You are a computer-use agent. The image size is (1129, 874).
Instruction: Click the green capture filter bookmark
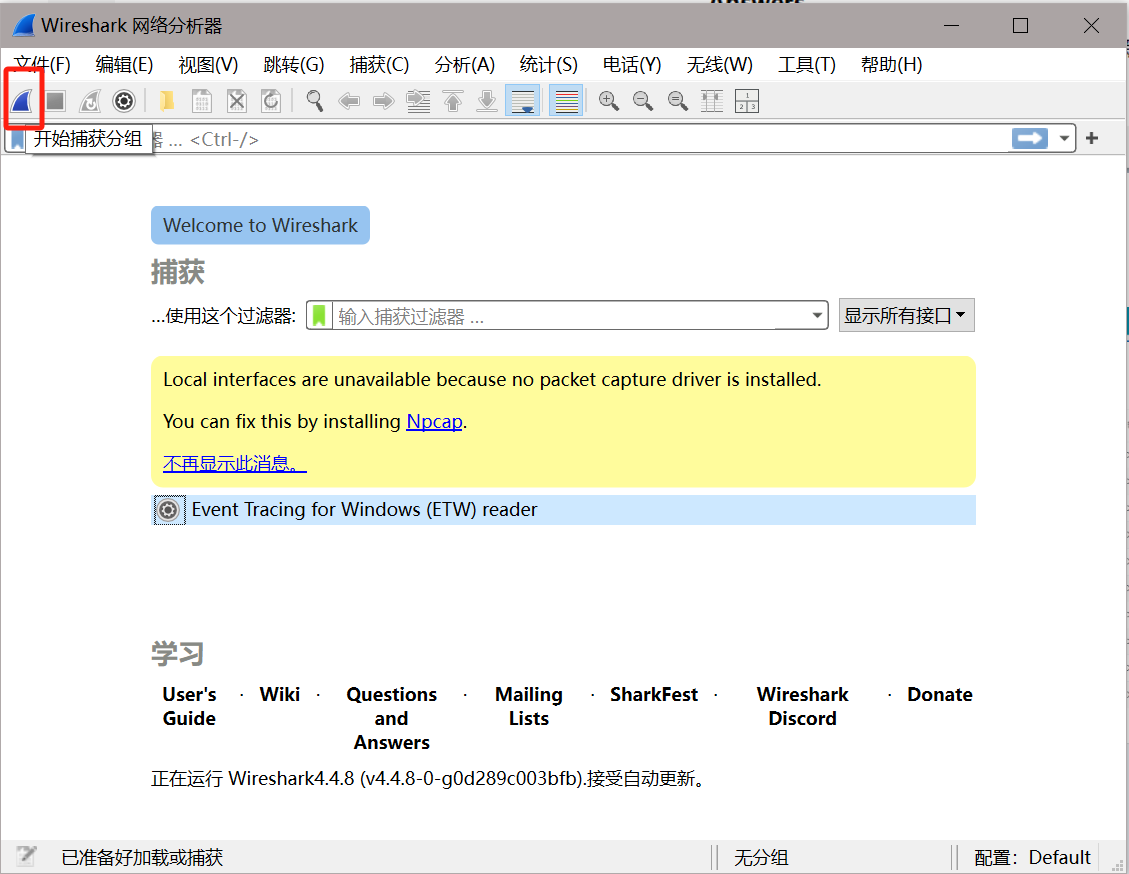click(x=319, y=315)
